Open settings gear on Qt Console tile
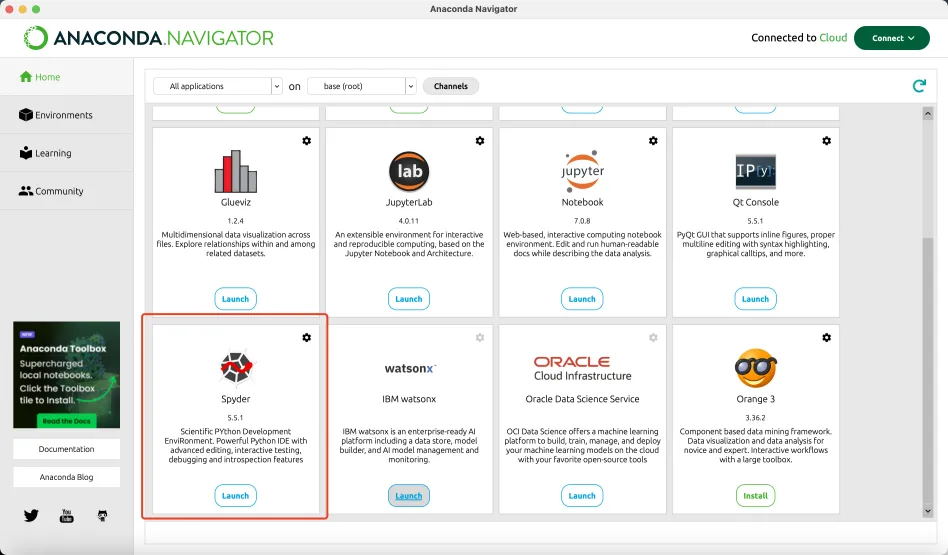 826,141
